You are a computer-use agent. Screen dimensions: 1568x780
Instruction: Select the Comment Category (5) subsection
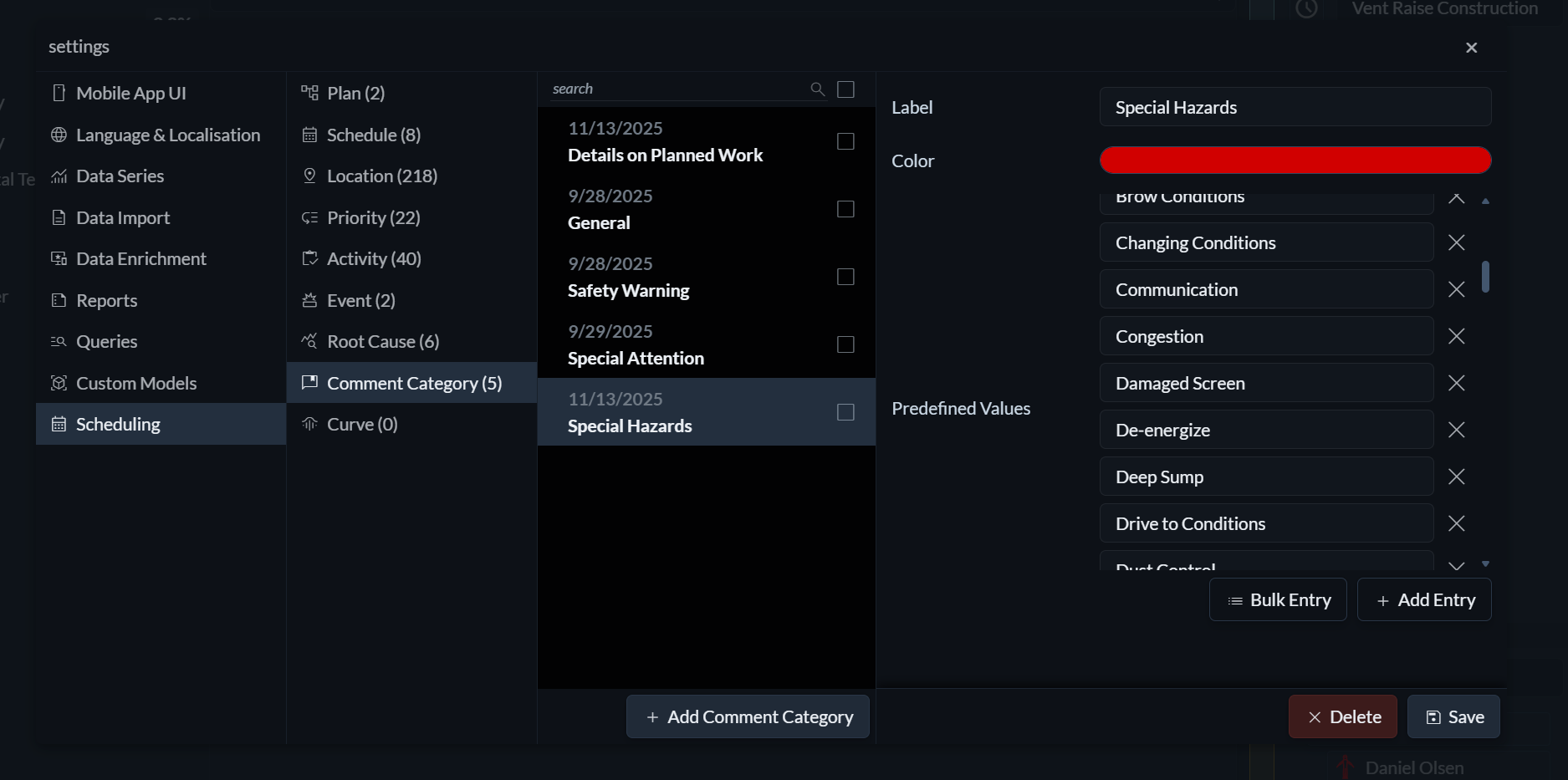411,383
